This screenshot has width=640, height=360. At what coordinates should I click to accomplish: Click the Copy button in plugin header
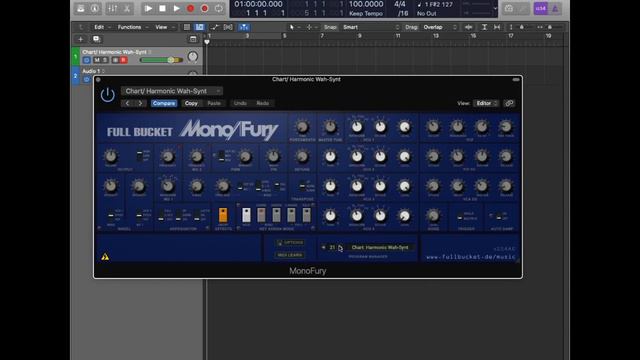191,103
